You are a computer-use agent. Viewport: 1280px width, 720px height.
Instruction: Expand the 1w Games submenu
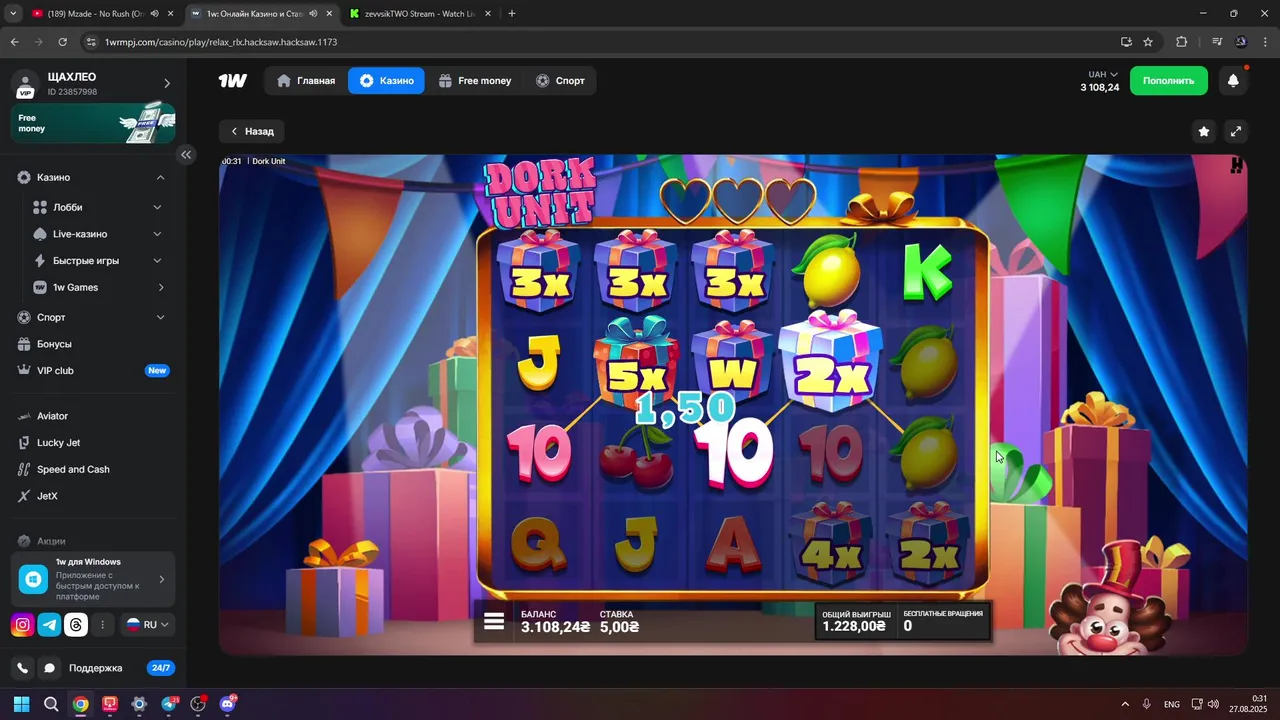click(x=161, y=288)
